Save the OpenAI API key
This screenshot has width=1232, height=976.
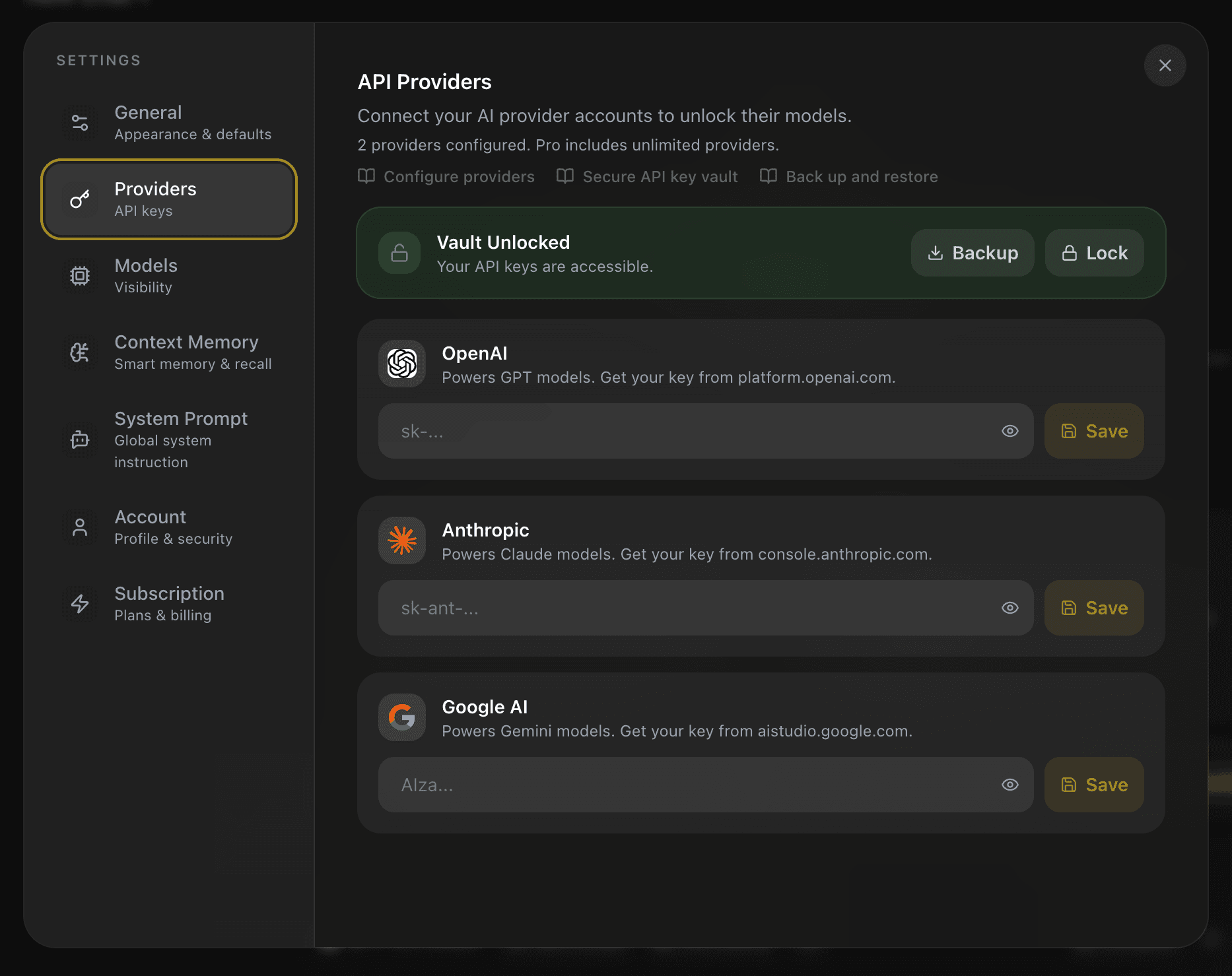pyautogui.click(x=1094, y=431)
